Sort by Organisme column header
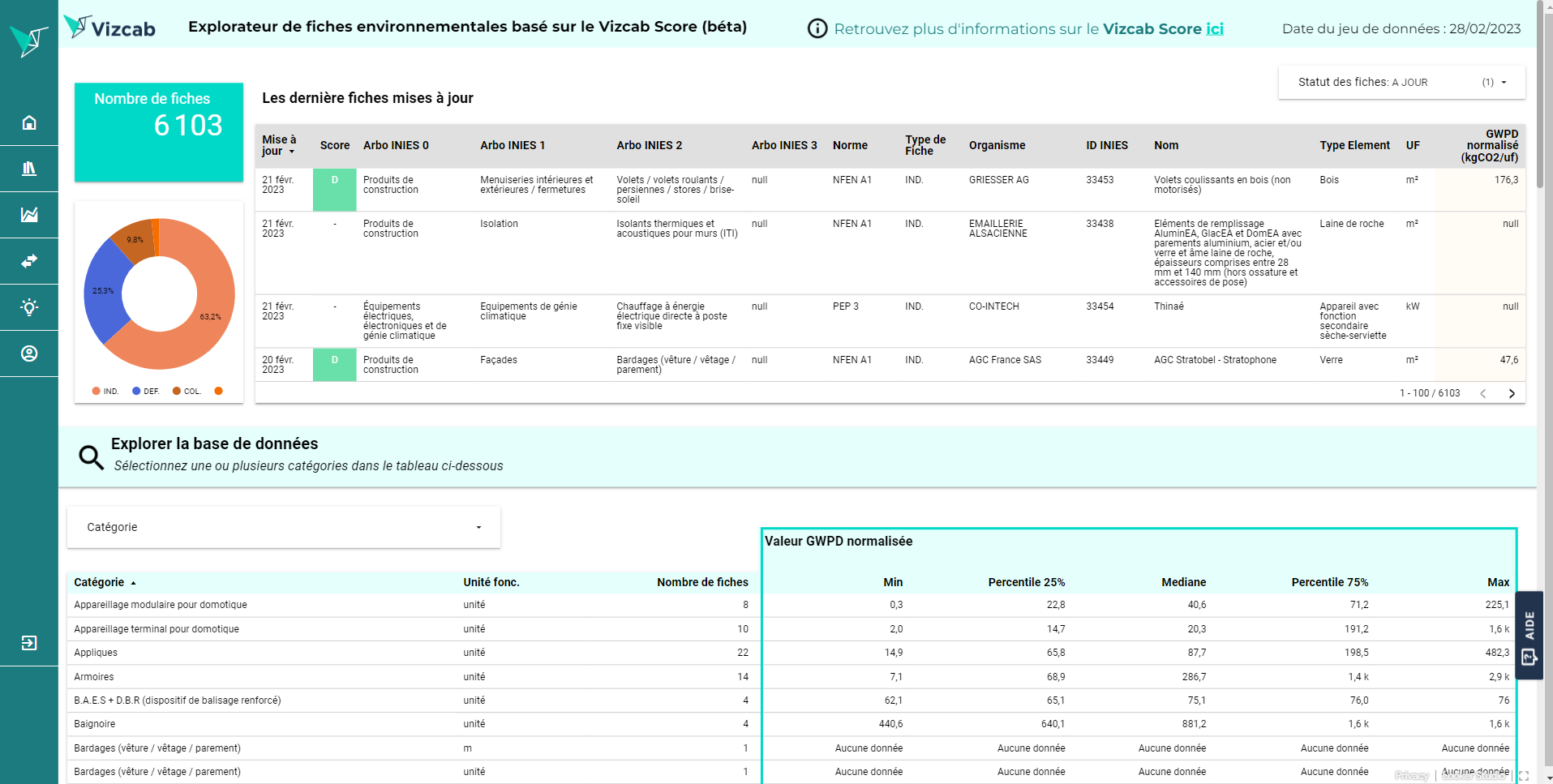The height and width of the screenshot is (784, 1553). click(x=997, y=145)
